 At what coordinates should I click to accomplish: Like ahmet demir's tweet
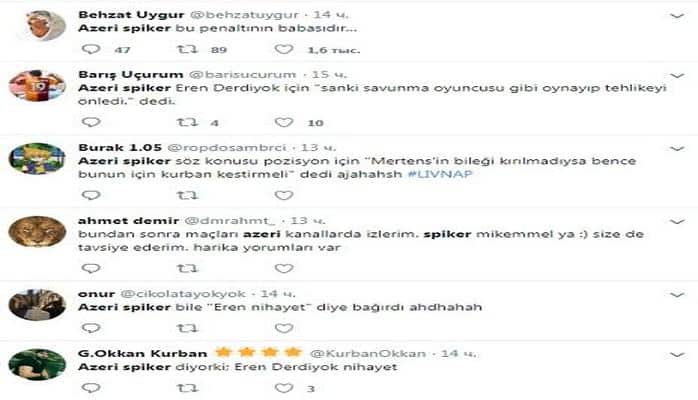[284, 268]
